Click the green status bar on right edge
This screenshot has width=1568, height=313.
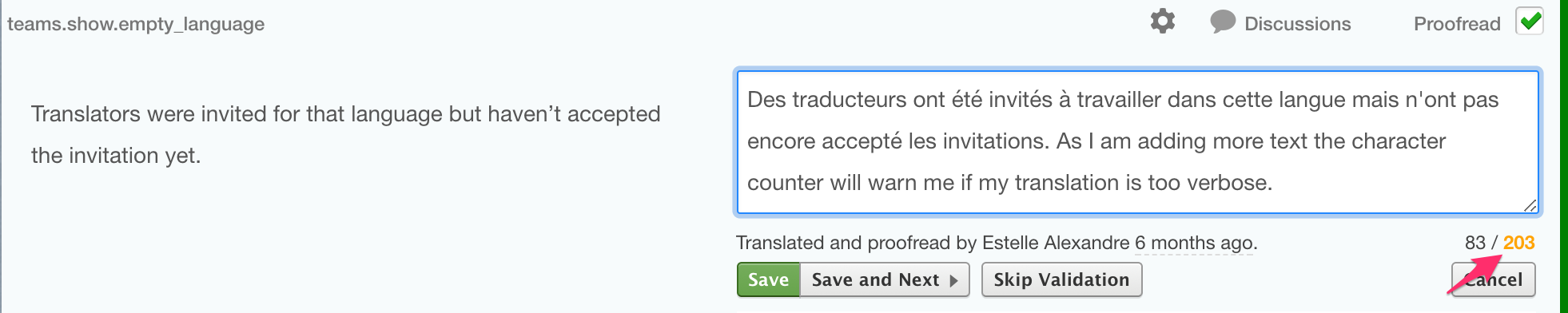point(1564,156)
